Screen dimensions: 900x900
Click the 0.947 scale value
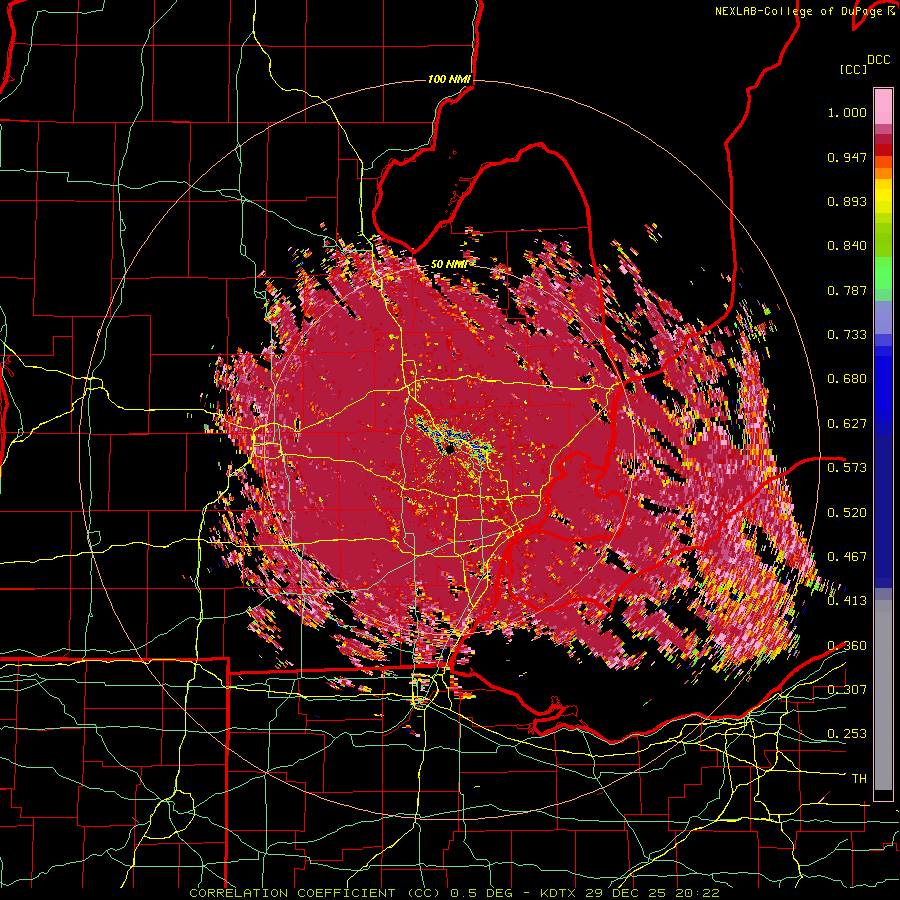(x=847, y=157)
